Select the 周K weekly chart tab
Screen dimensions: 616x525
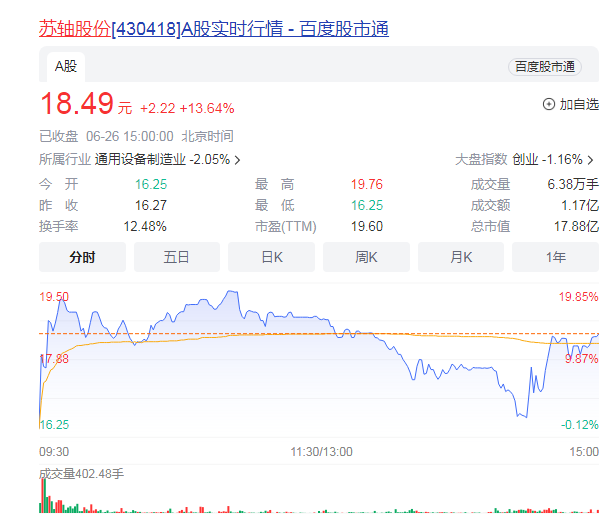[x=366, y=257]
